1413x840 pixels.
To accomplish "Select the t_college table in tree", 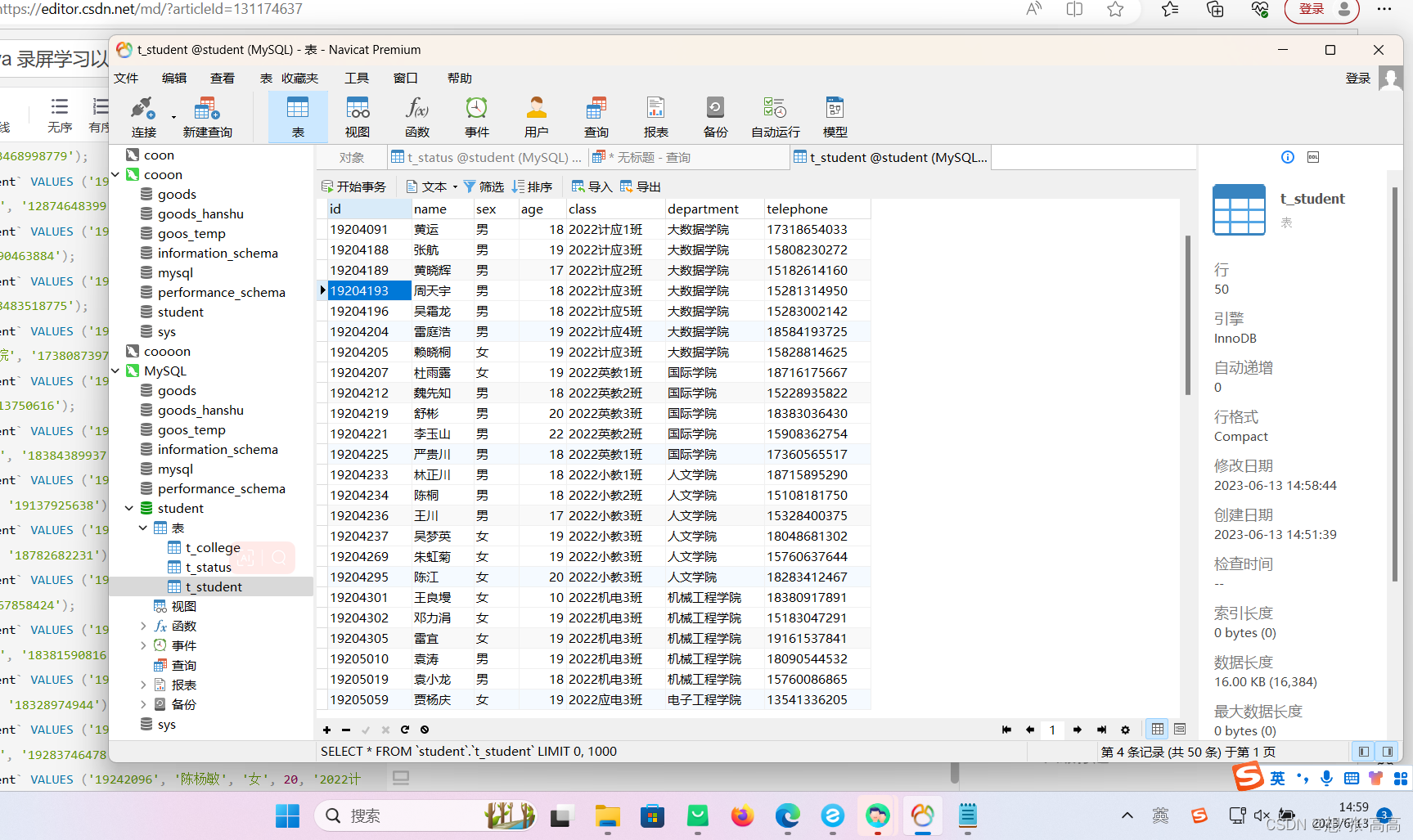I will [213, 548].
